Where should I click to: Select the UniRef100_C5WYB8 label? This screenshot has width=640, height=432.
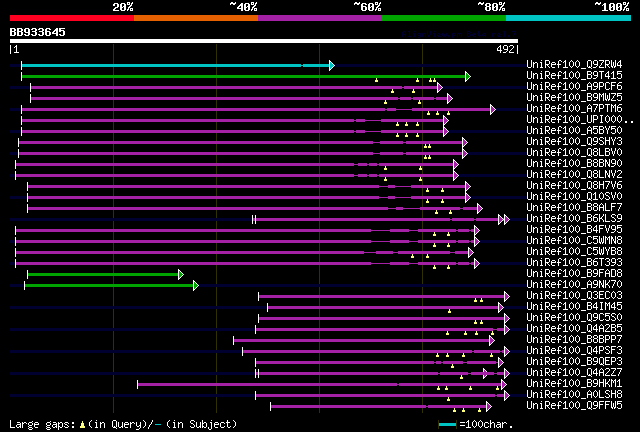[574, 252]
